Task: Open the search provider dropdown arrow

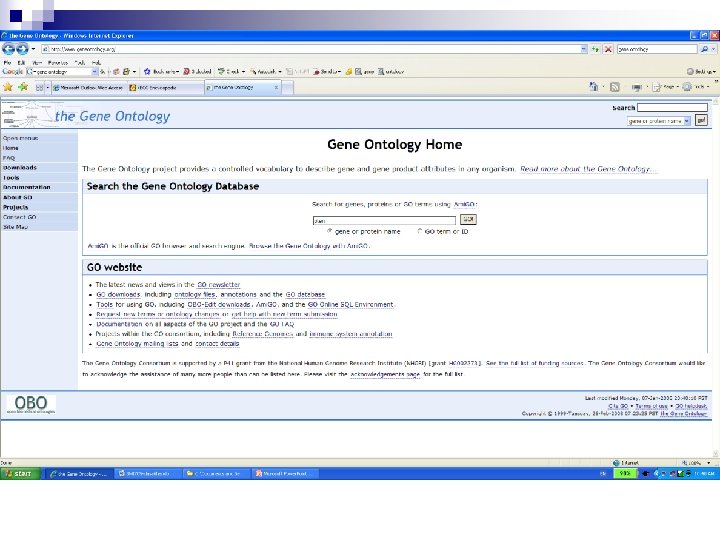Action: pos(713,49)
